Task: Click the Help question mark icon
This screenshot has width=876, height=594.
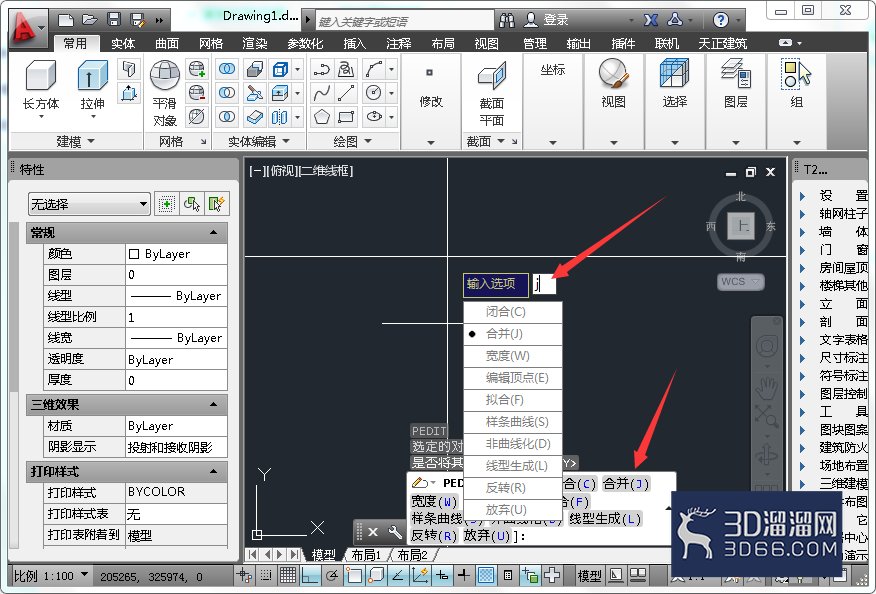Action: (721, 21)
